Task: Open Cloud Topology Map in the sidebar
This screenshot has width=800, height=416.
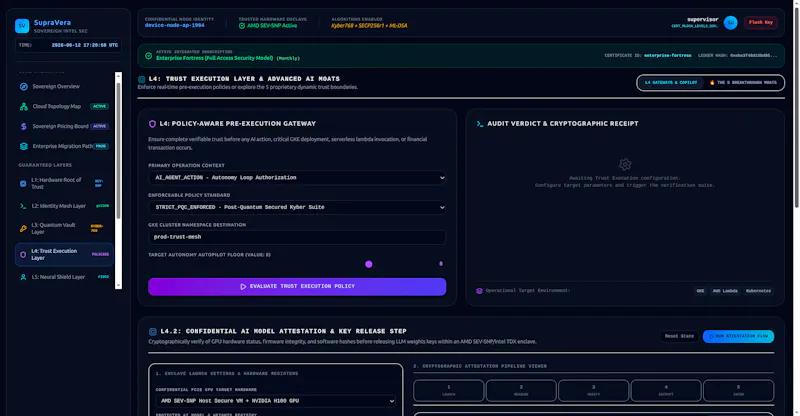Action: (64, 107)
